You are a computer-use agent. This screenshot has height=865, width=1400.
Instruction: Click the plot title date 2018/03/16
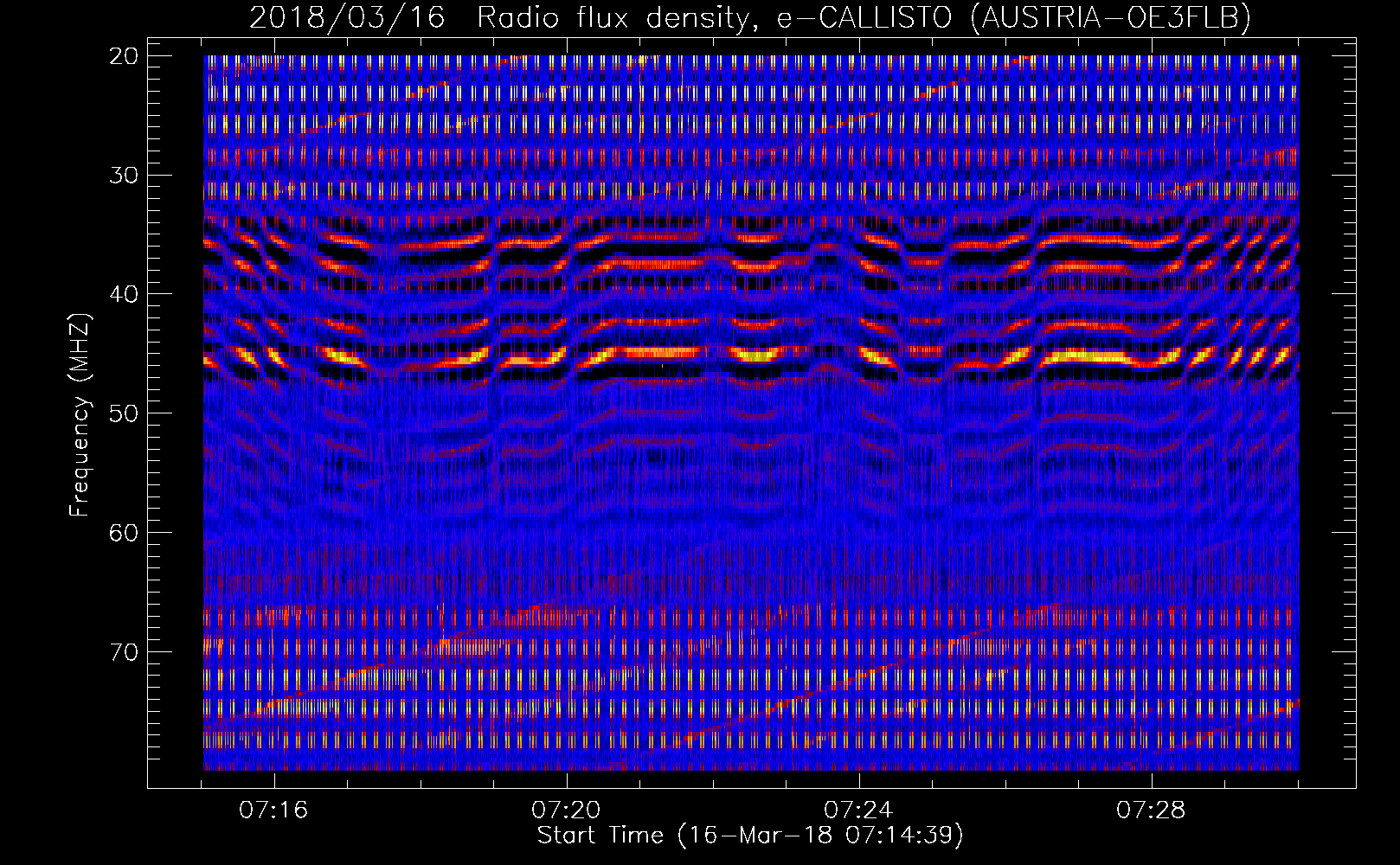coord(347,17)
